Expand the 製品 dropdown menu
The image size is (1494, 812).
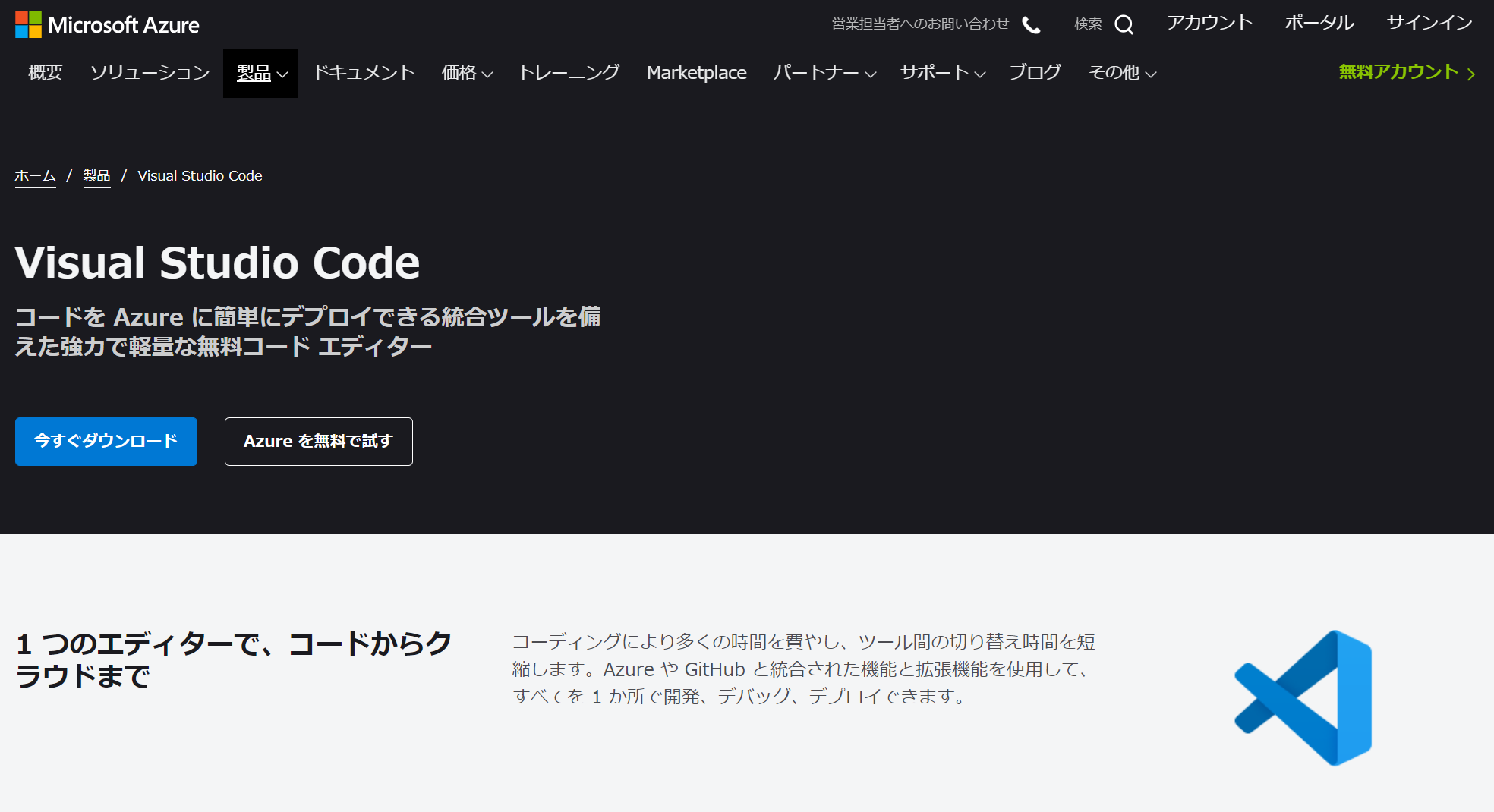tap(260, 73)
